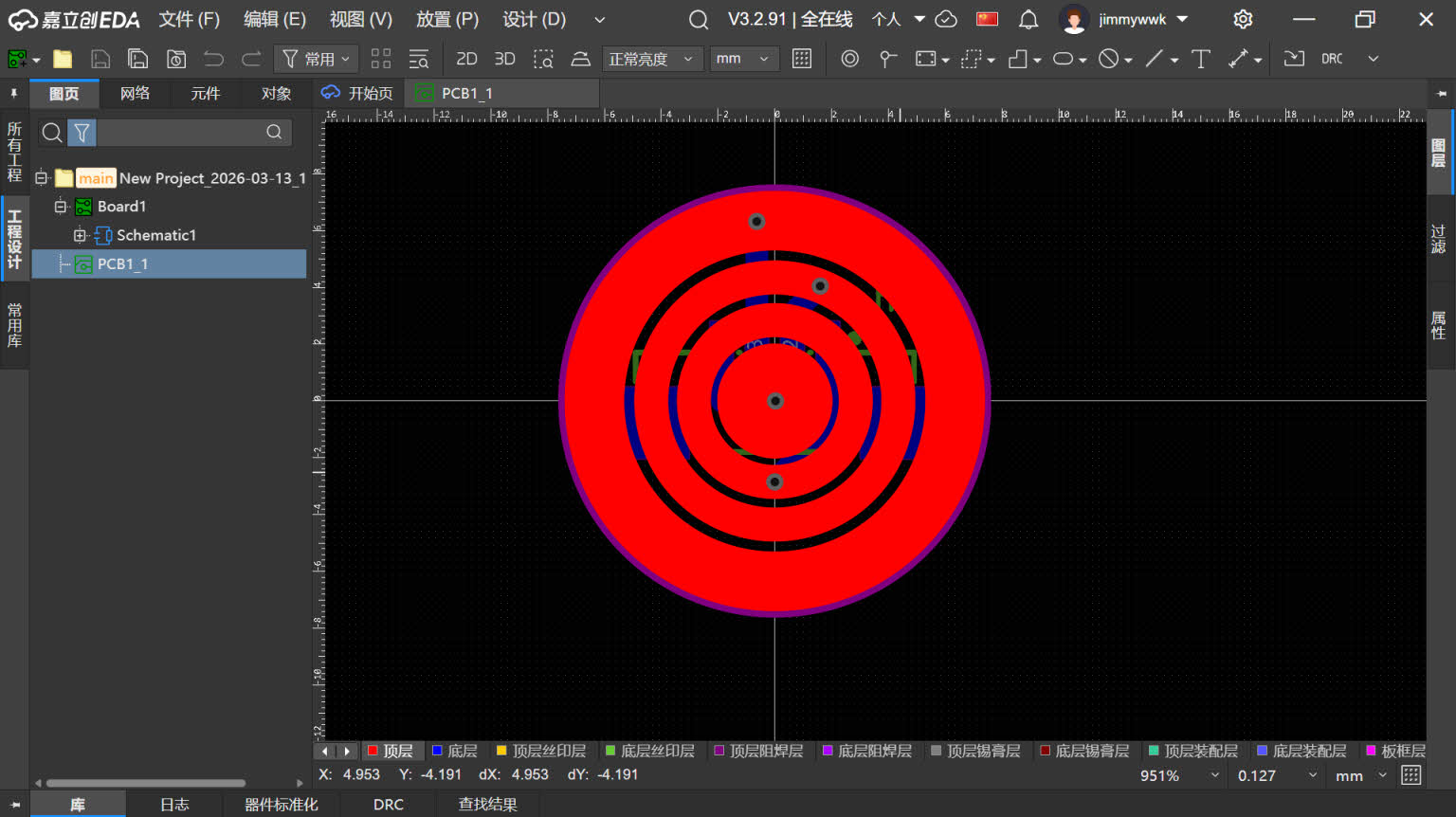Viewport: 1456px width, 817px height.
Task: Click the 2D view button
Action: click(466, 59)
